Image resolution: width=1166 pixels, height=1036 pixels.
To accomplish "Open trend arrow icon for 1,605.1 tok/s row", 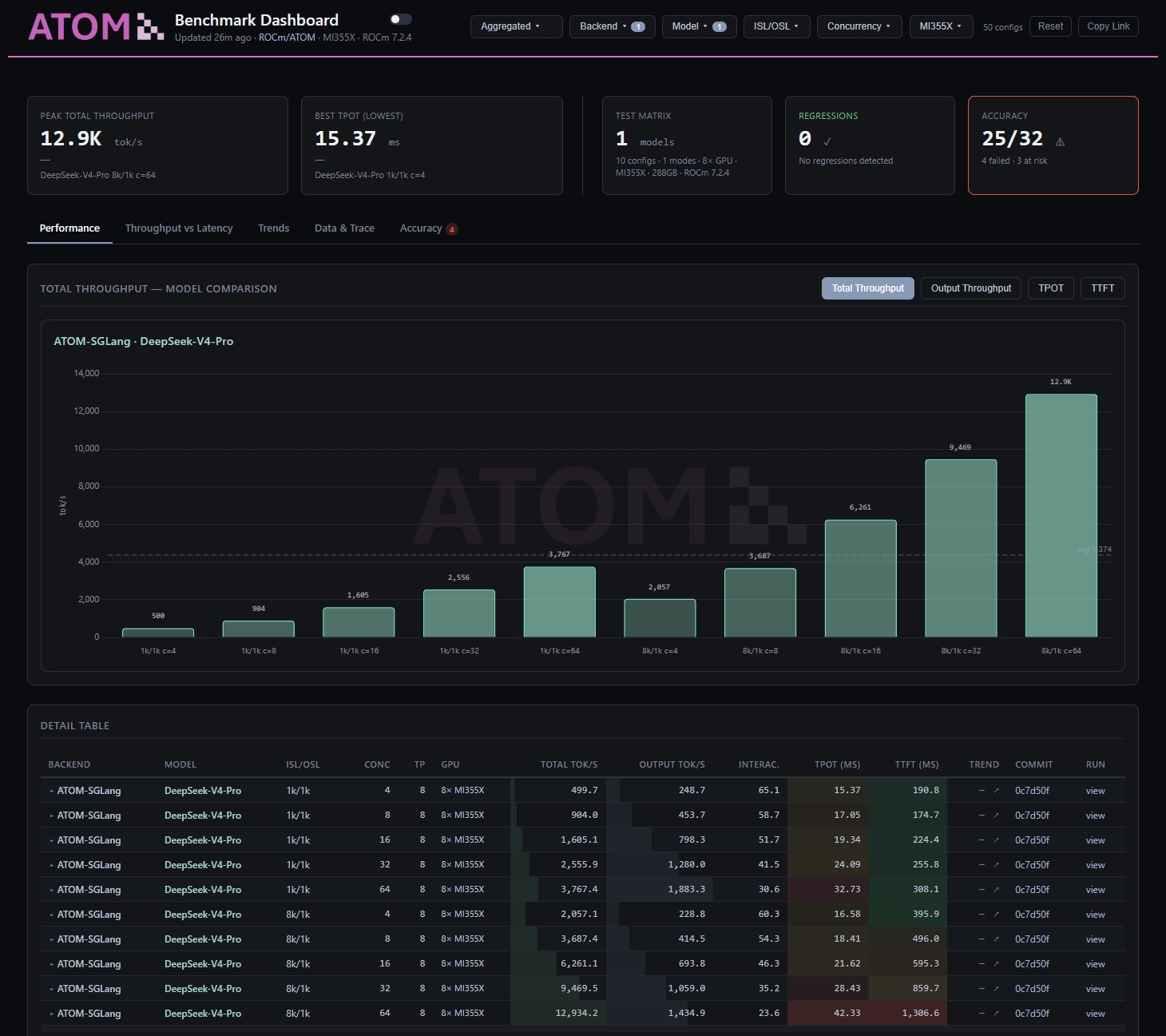I will 996,840.
